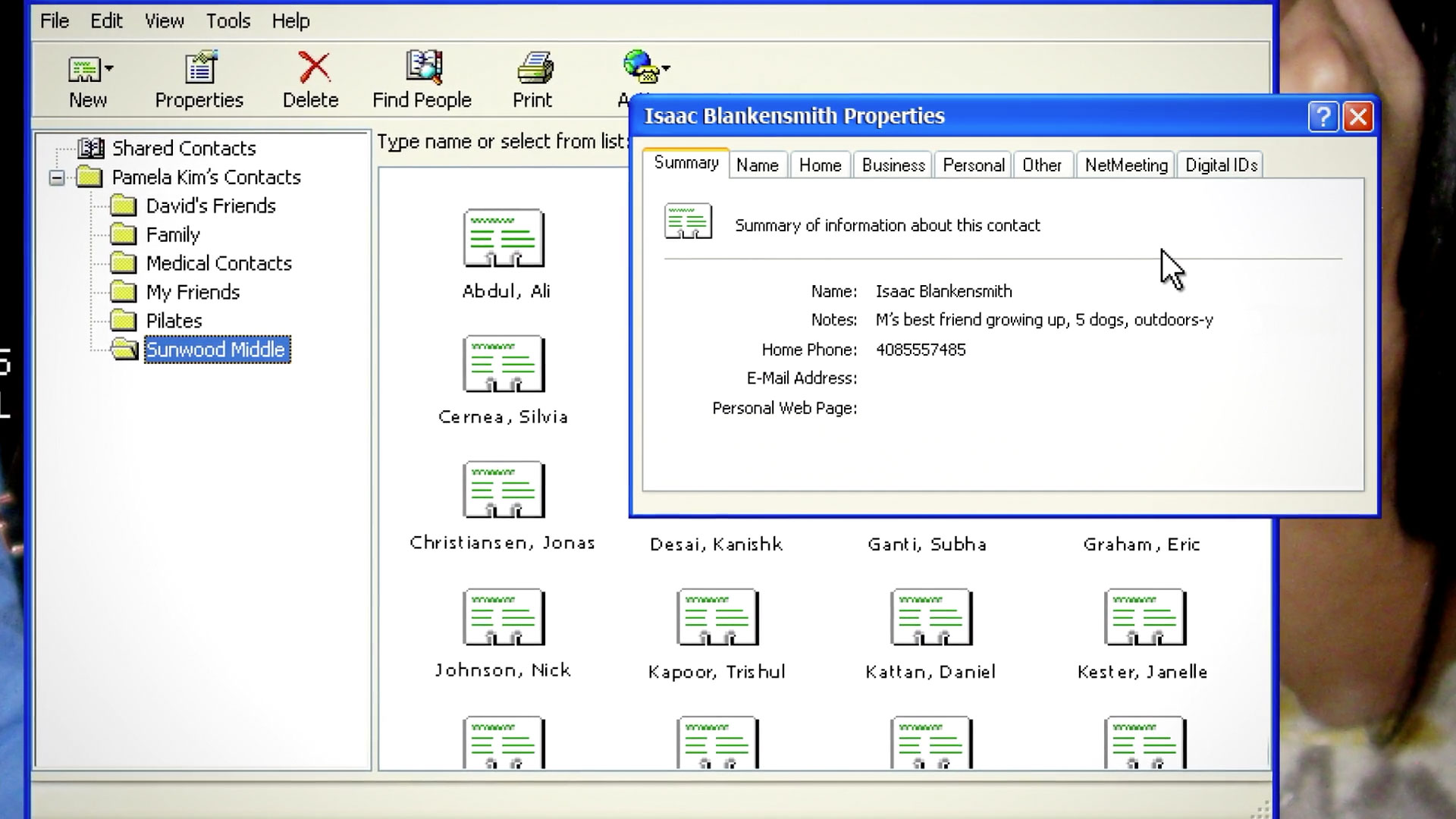This screenshot has width=1456, height=819.
Task: Click the Help question mark in Properties dialog
Action: pyautogui.click(x=1323, y=117)
